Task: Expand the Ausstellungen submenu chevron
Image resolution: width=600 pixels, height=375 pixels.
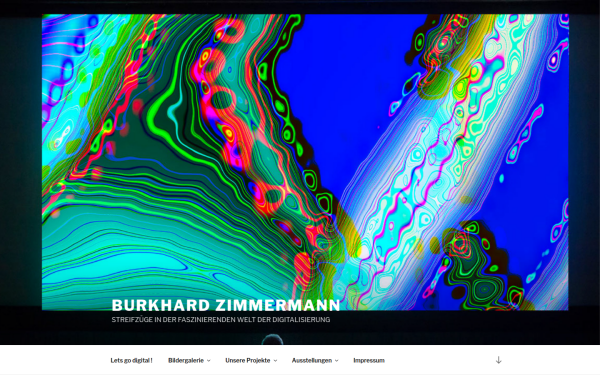Action: click(337, 361)
